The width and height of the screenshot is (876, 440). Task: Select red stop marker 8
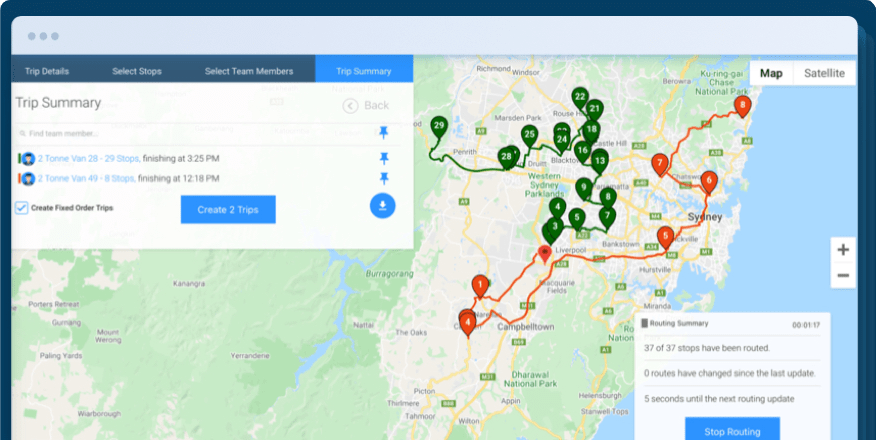[742, 107]
